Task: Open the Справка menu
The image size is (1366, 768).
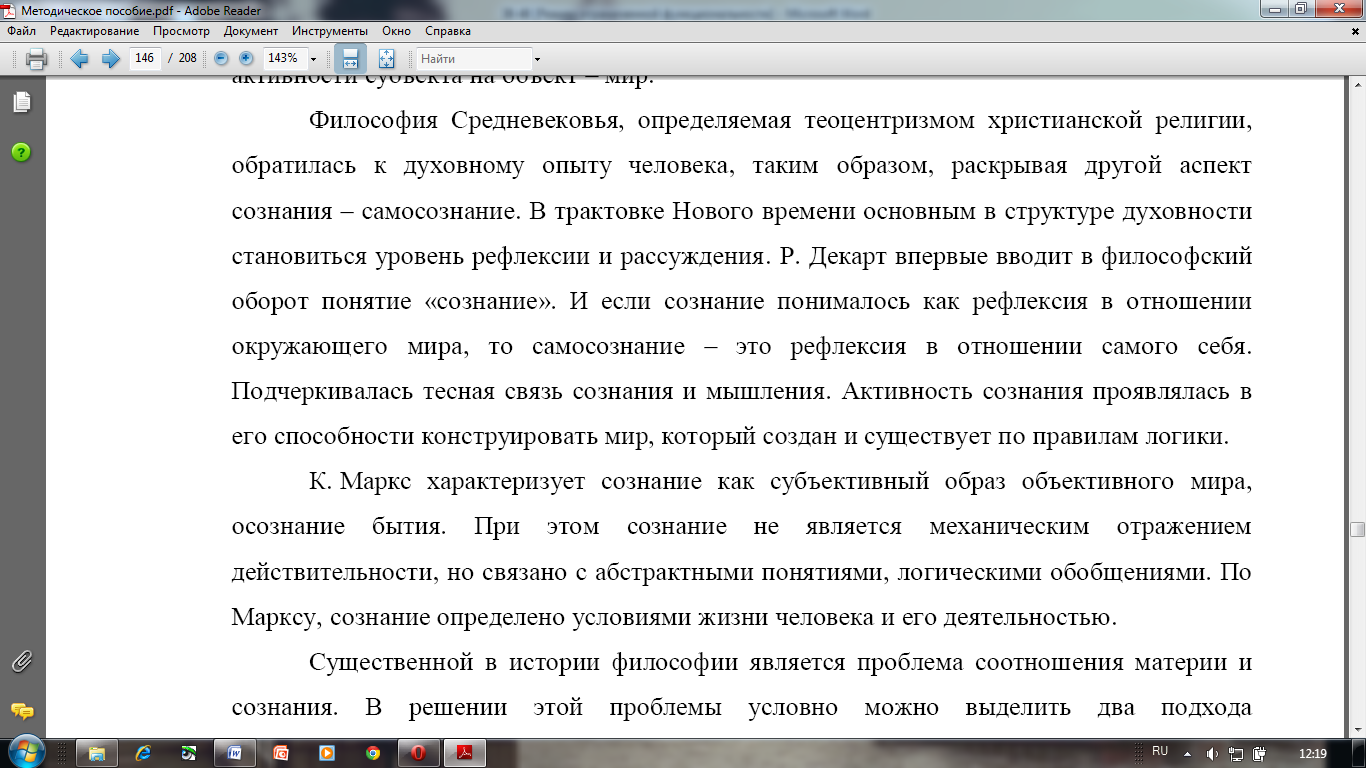Action: (x=448, y=31)
